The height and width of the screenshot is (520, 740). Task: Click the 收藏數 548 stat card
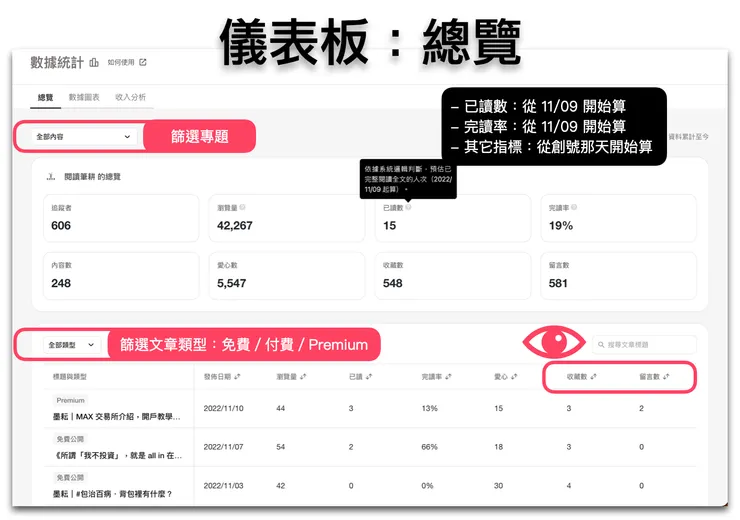click(453, 276)
